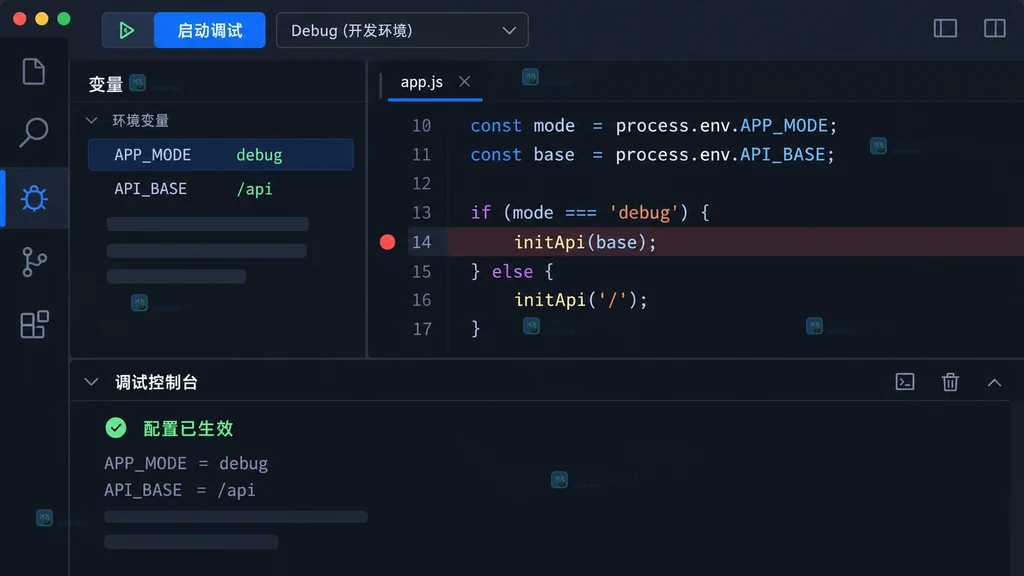Open the extensions sidebar icon
The width and height of the screenshot is (1024, 576).
[x=34, y=325]
